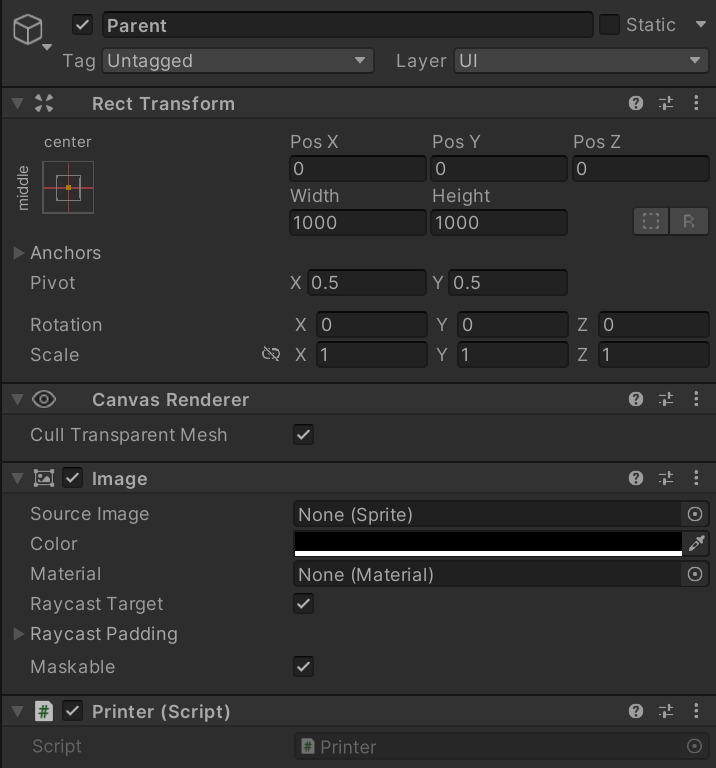Screen dimensions: 716x768
Task: Toggle Blueprint Mode in Rect Transform
Action: point(651,221)
